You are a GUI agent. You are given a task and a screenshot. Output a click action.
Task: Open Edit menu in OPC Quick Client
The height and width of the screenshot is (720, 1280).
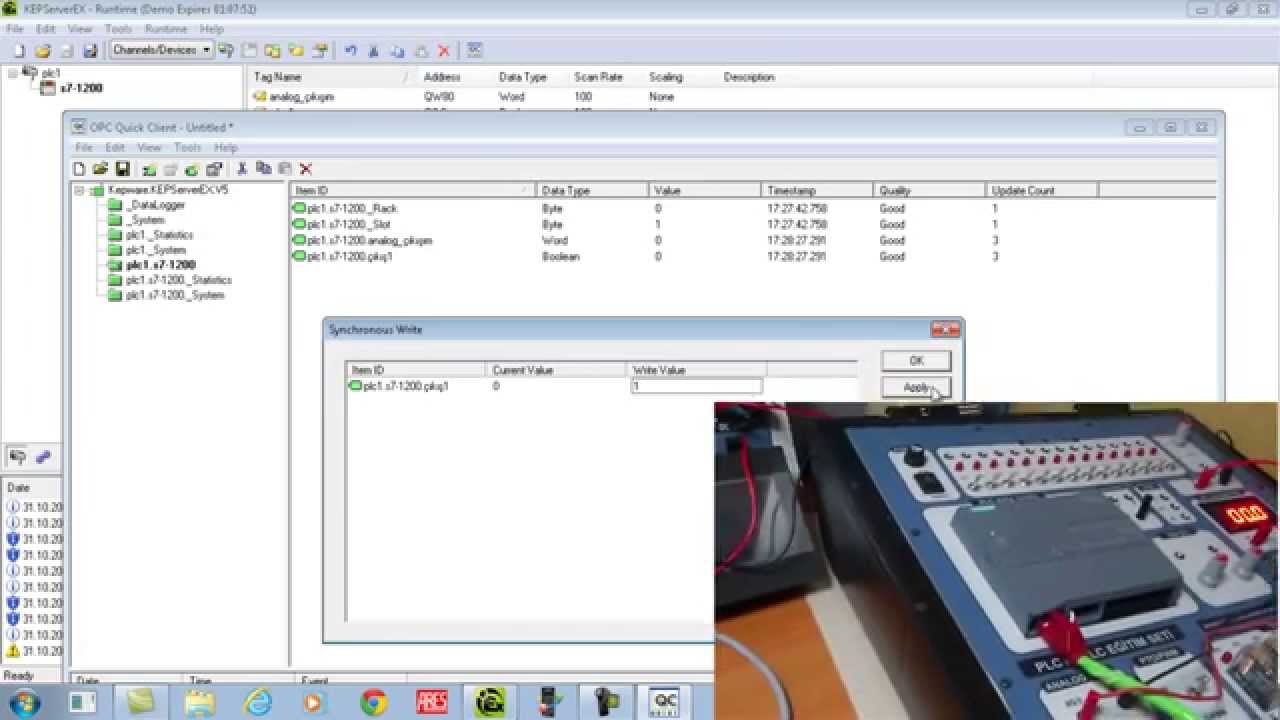115,148
